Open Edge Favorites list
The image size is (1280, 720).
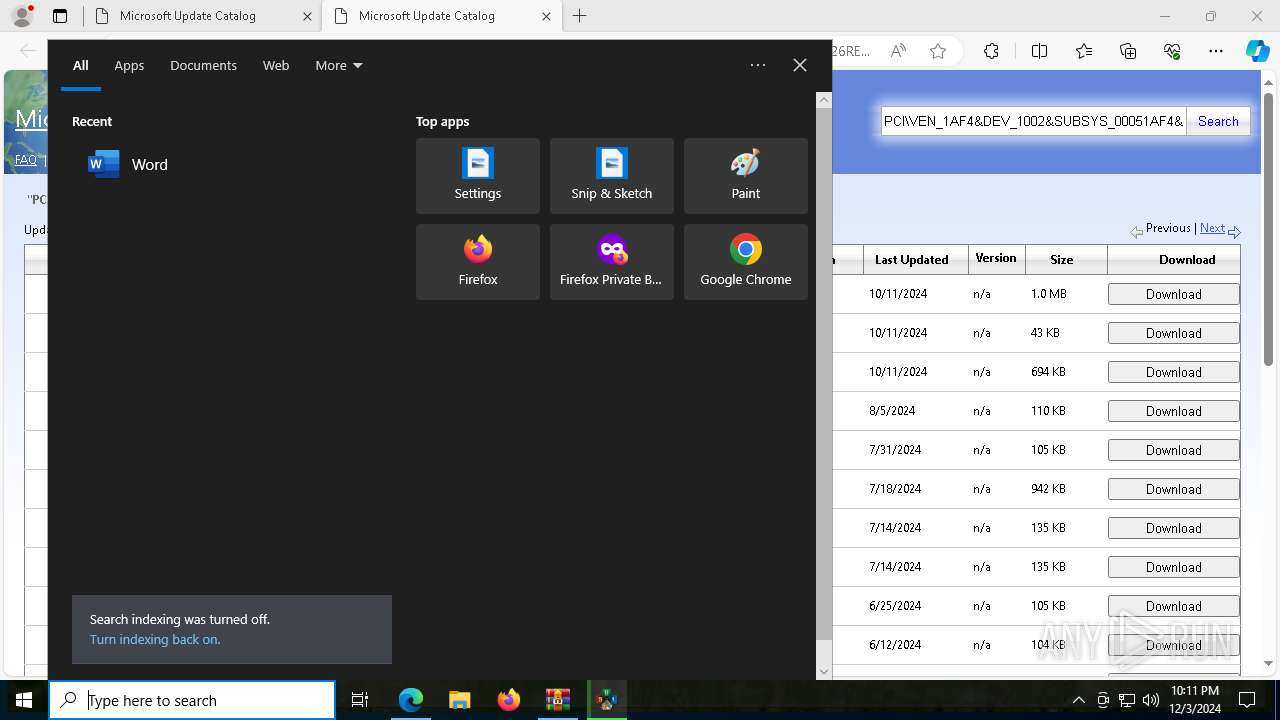pos(1084,52)
